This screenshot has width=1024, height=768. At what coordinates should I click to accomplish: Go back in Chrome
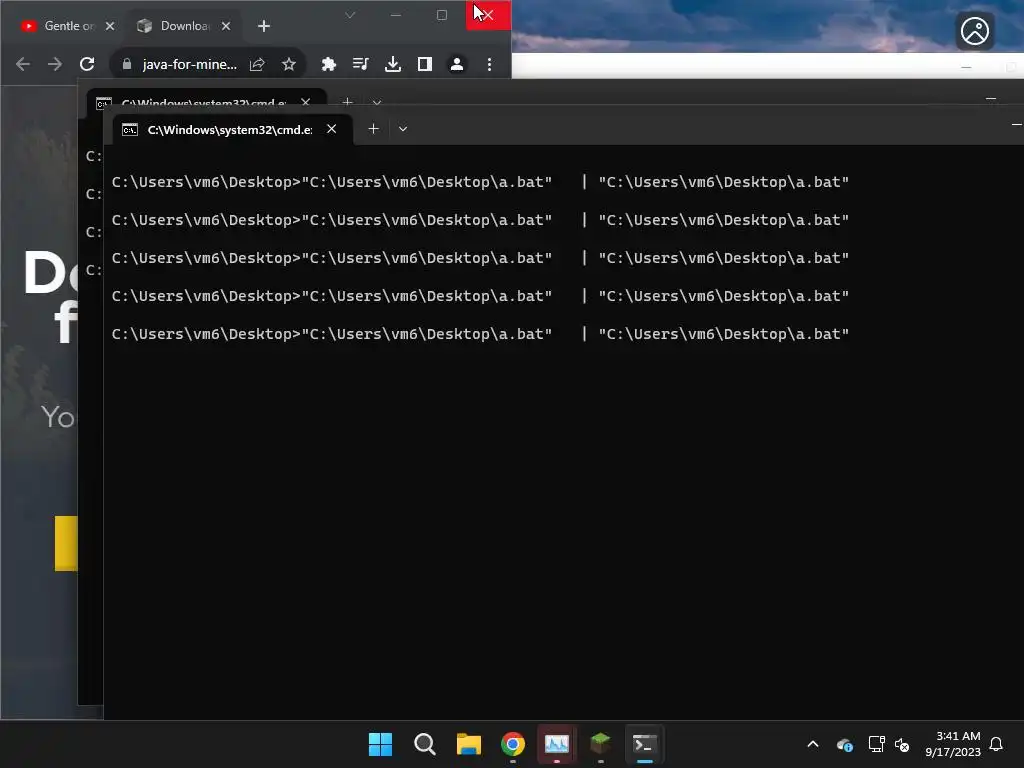tap(23, 64)
